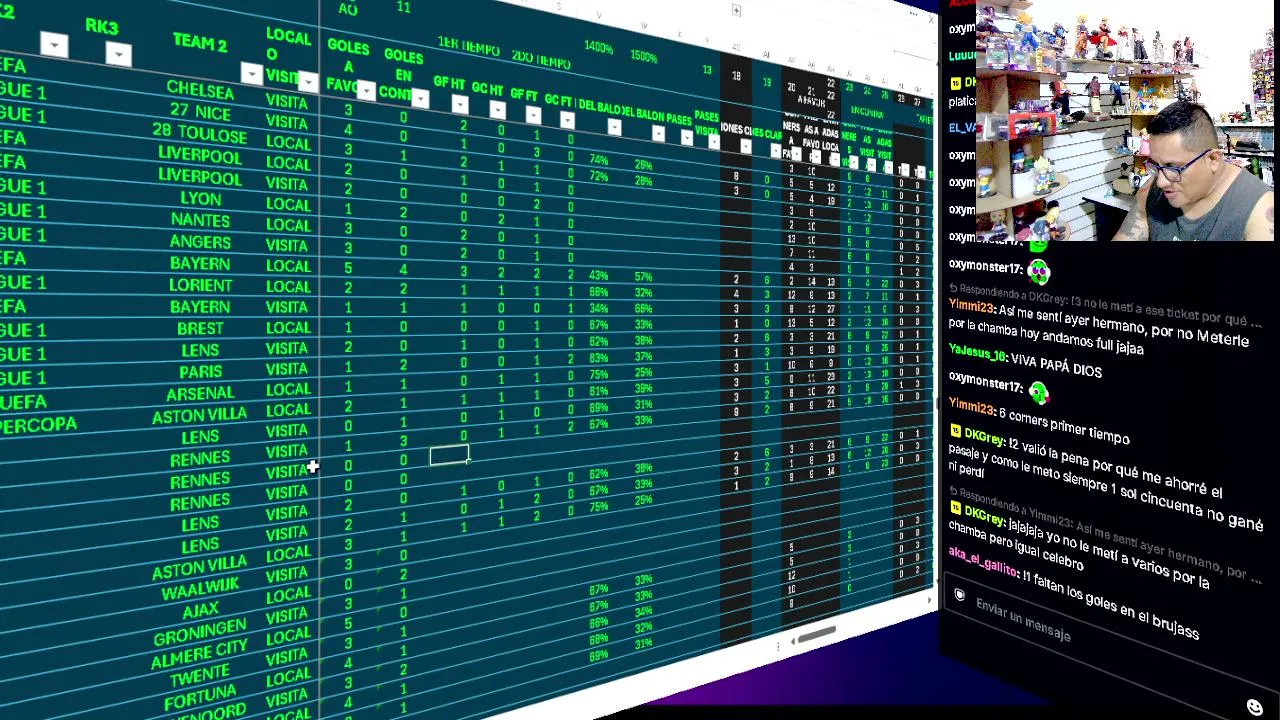Screen dimensions: 1280x720
Task: Select the CHELSEA team cell
Action: [x=200, y=90]
